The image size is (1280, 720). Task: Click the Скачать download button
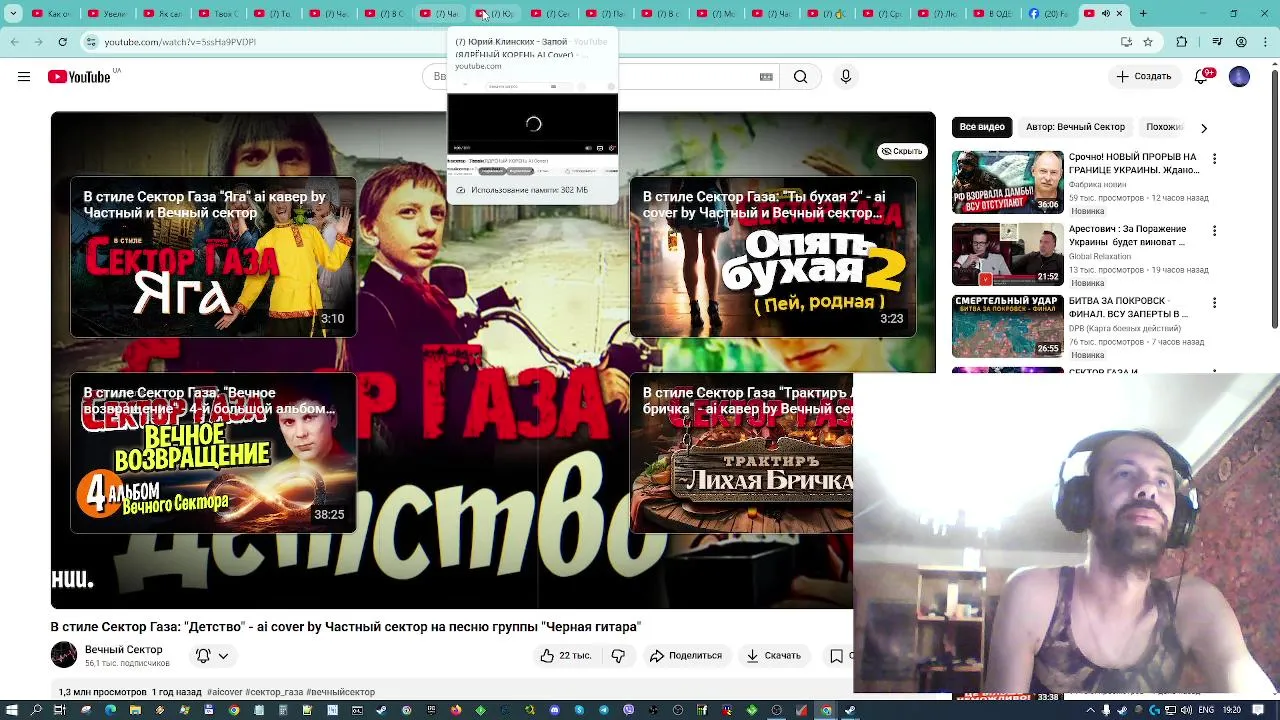[774, 656]
